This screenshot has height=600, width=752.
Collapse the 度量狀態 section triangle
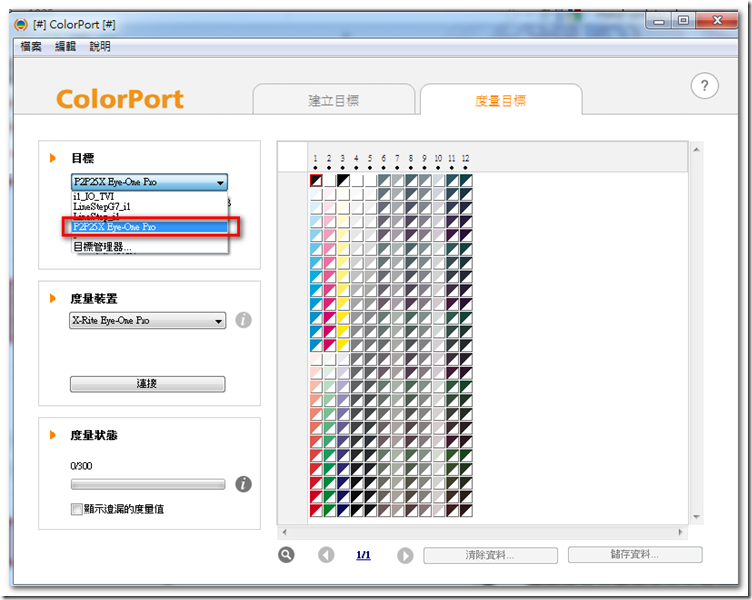(53, 435)
